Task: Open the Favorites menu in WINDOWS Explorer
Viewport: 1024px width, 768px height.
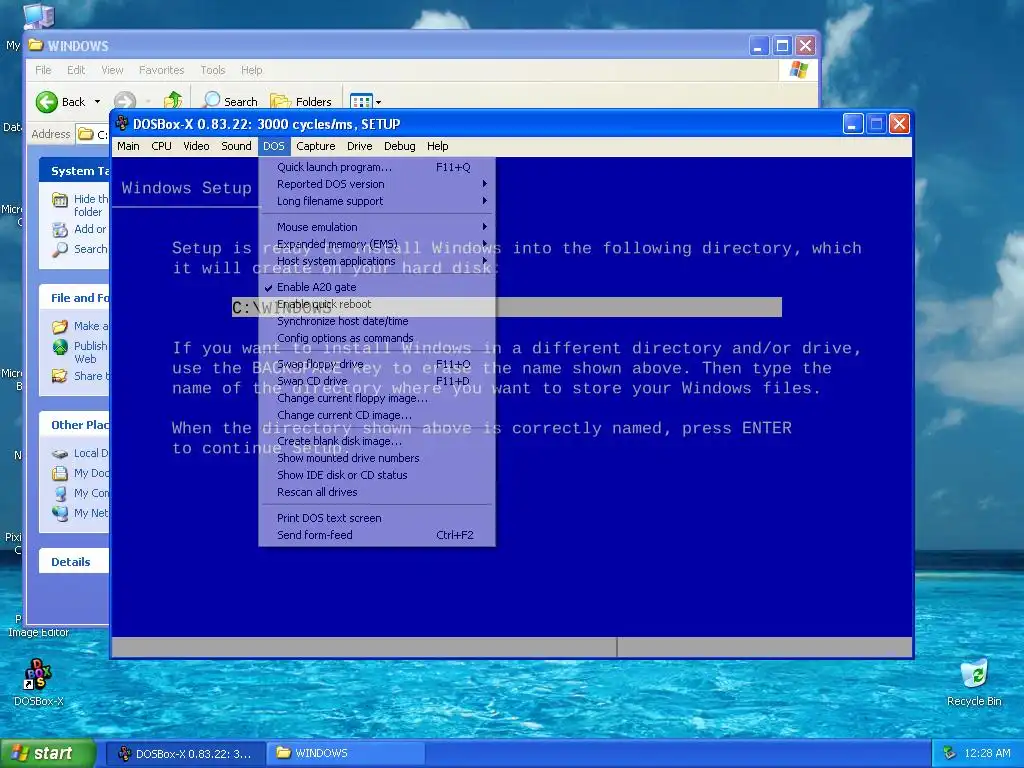Action: (161, 70)
